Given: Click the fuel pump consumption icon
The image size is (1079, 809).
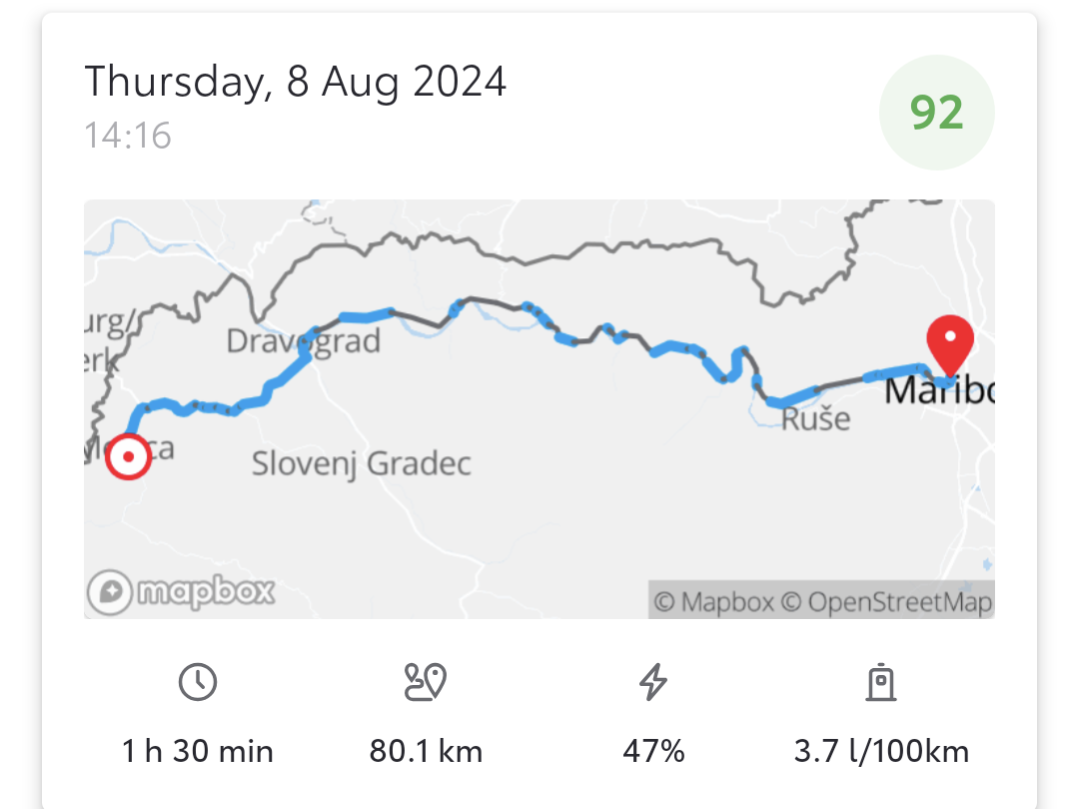Looking at the screenshot, I should pos(881,682).
